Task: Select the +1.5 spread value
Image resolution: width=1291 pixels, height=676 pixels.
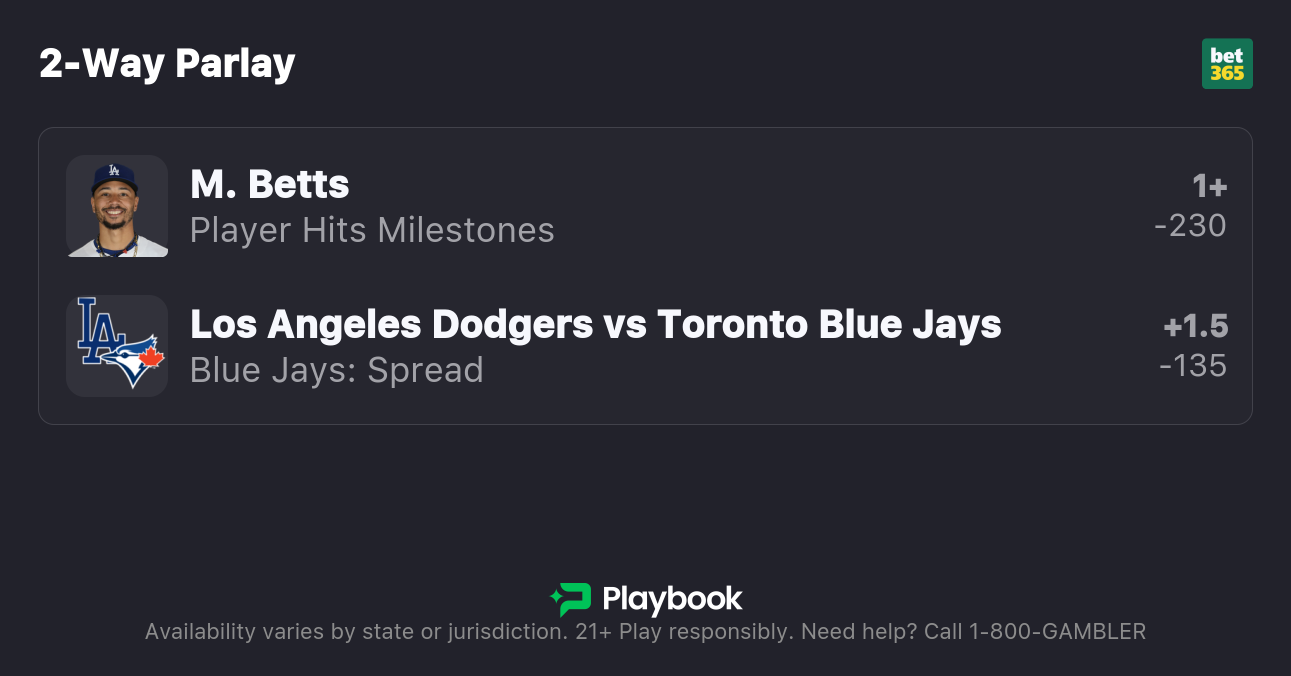Action: 1196,326
